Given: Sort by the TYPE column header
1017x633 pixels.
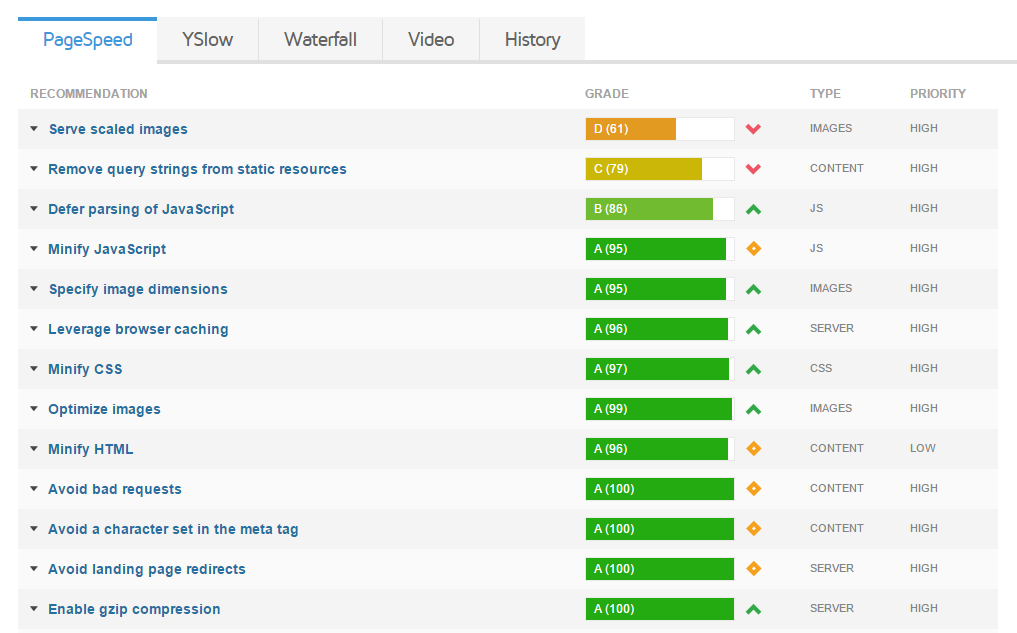Looking at the screenshot, I should point(825,94).
